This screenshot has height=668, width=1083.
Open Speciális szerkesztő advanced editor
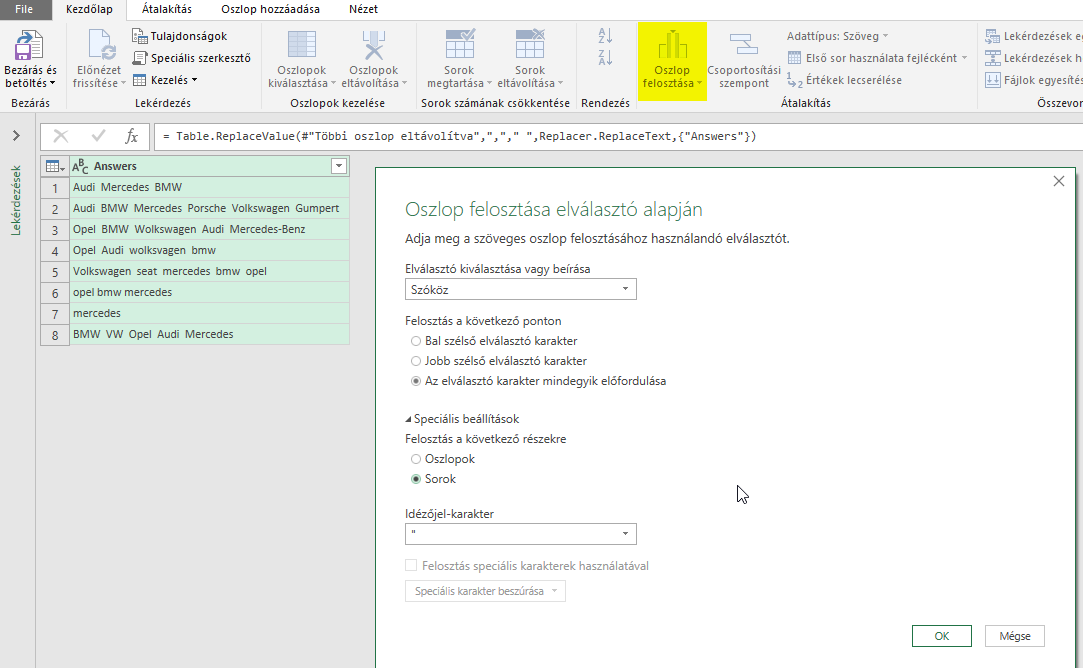191,58
